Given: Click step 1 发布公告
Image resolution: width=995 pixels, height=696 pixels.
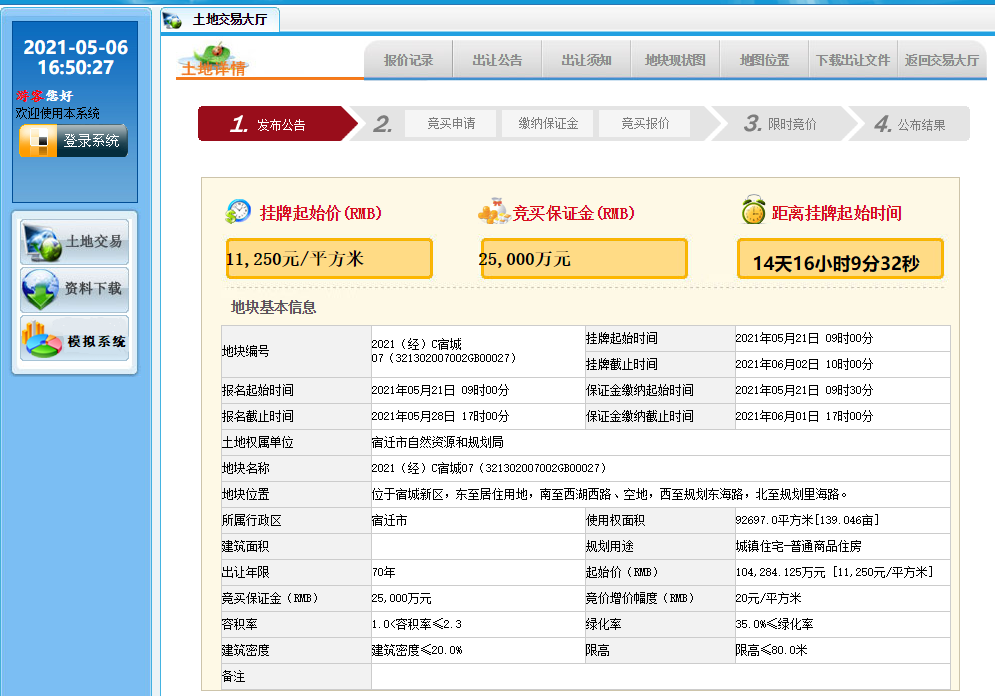Looking at the screenshot, I should click(x=270, y=125).
